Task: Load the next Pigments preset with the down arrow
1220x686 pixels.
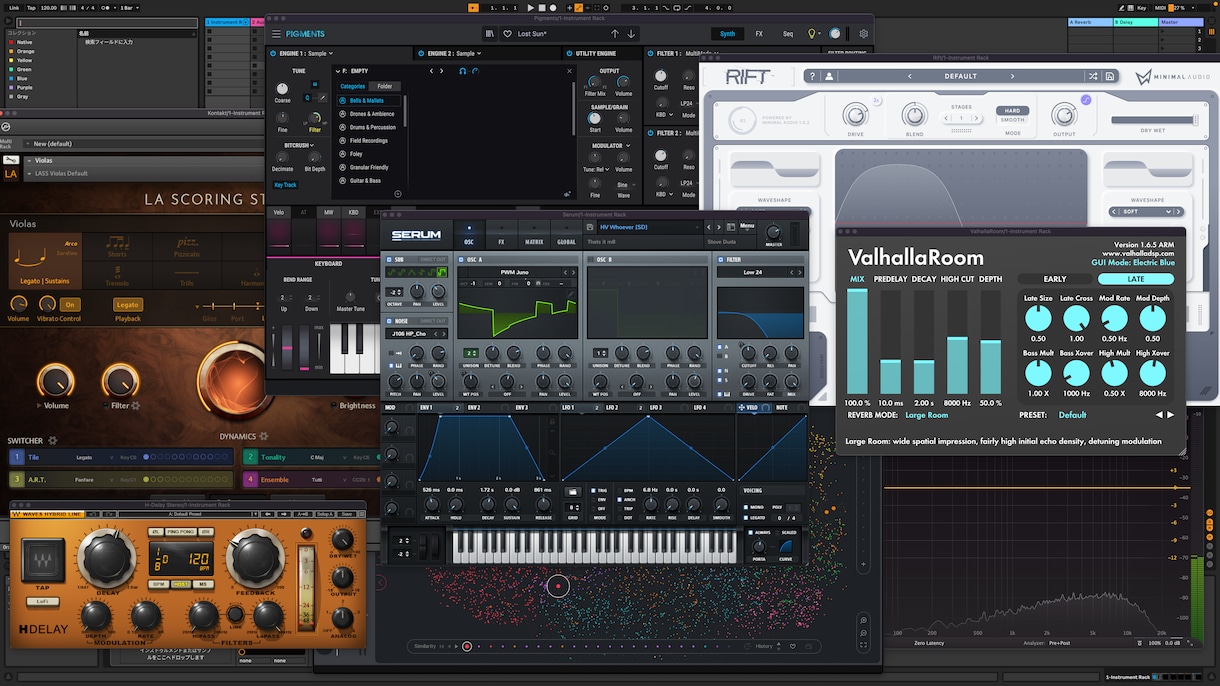Action: [x=631, y=34]
